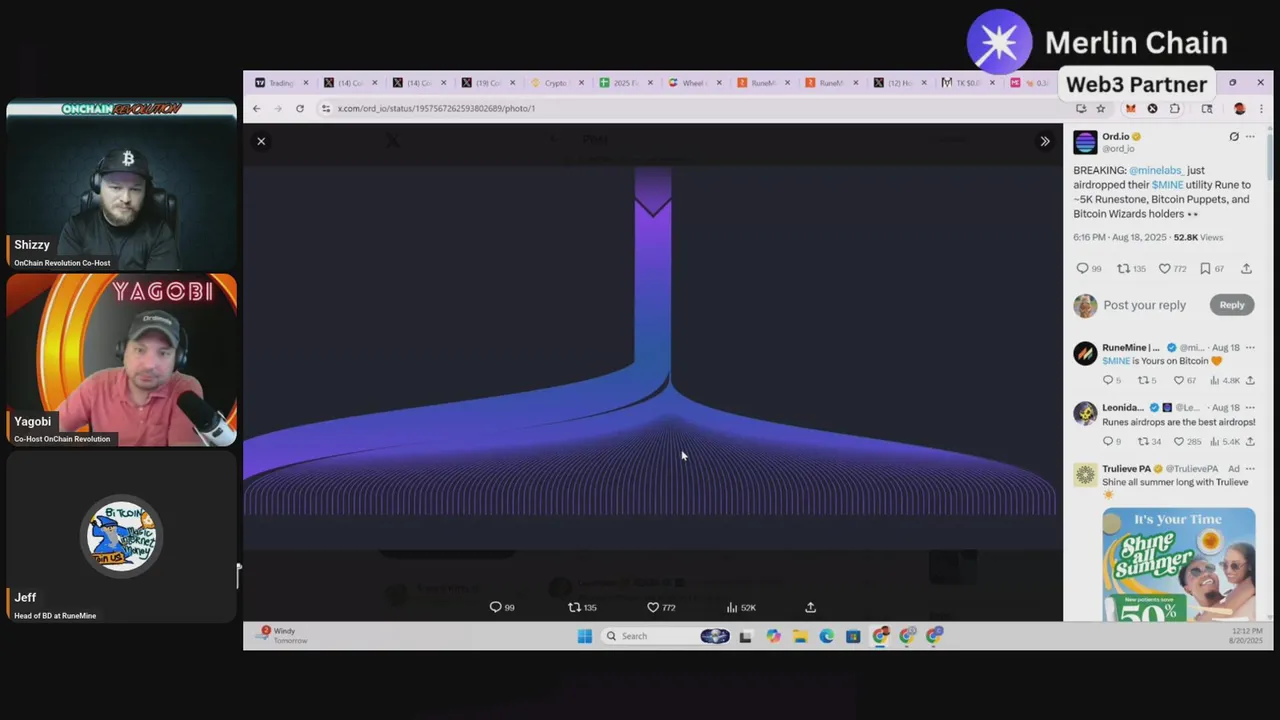
Task: Open the MetaMask fox extension
Action: pyautogui.click(x=1130, y=108)
